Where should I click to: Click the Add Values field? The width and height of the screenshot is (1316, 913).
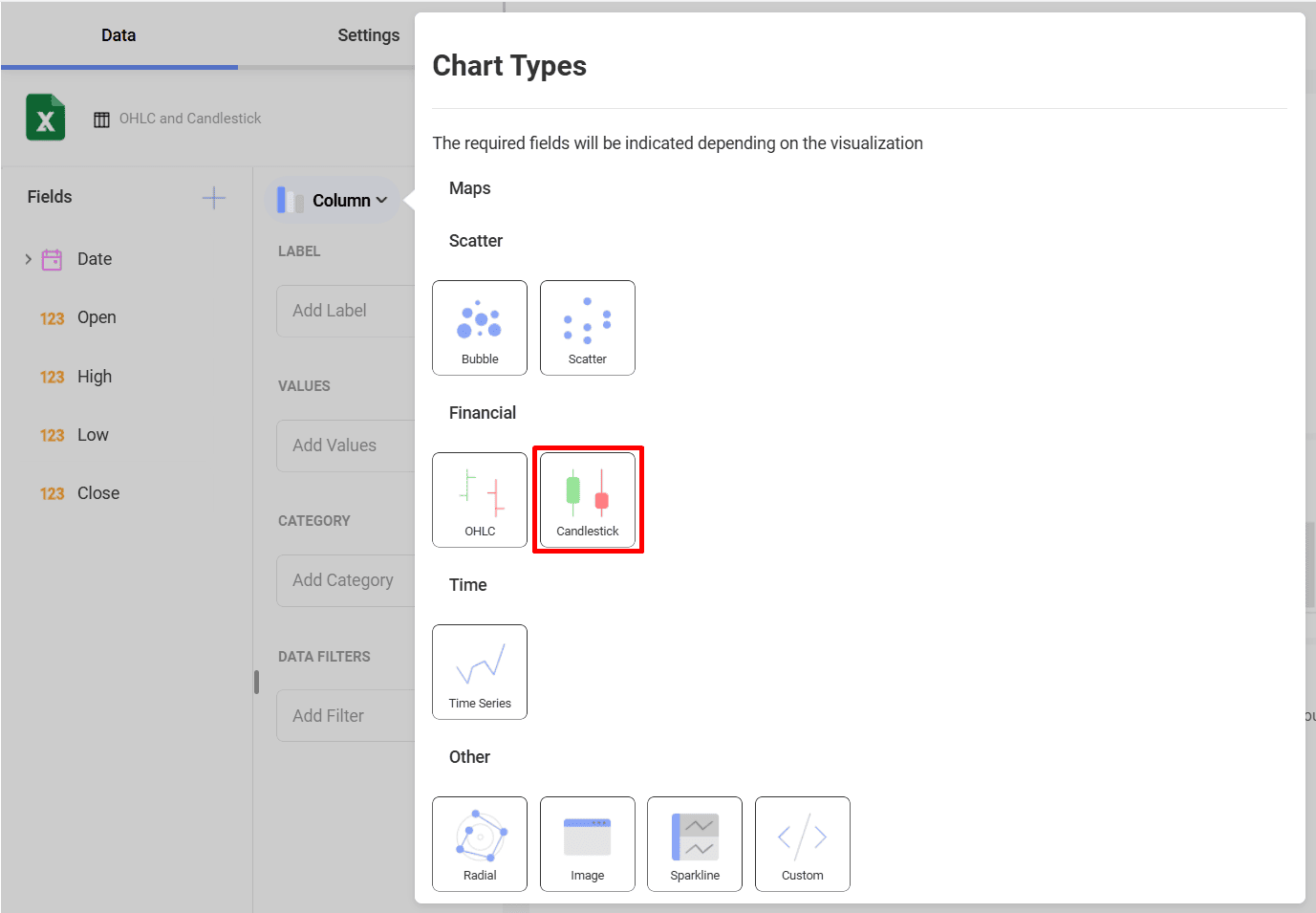(x=346, y=446)
